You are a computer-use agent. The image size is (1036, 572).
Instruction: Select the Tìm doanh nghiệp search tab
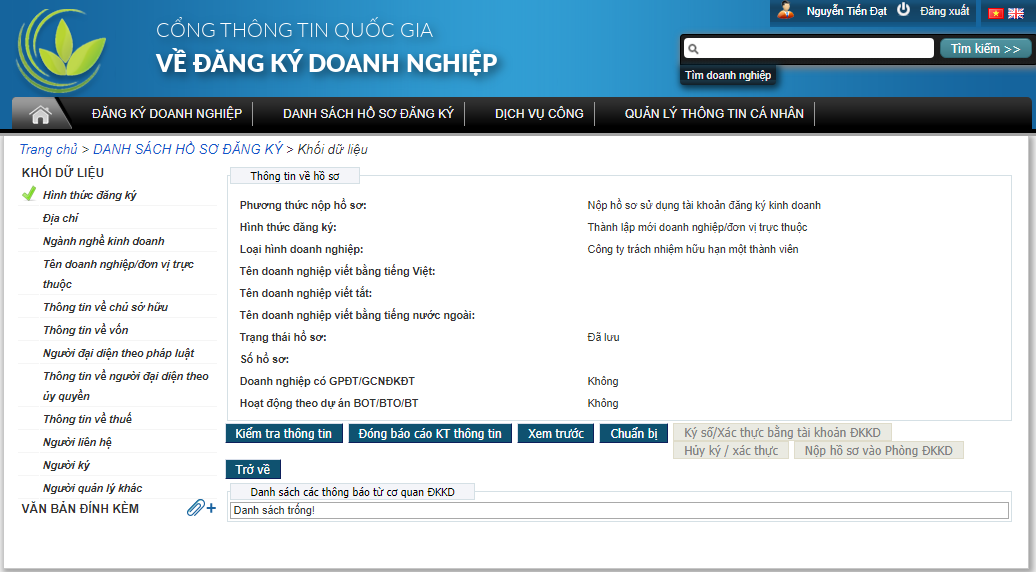coord(727,75)
